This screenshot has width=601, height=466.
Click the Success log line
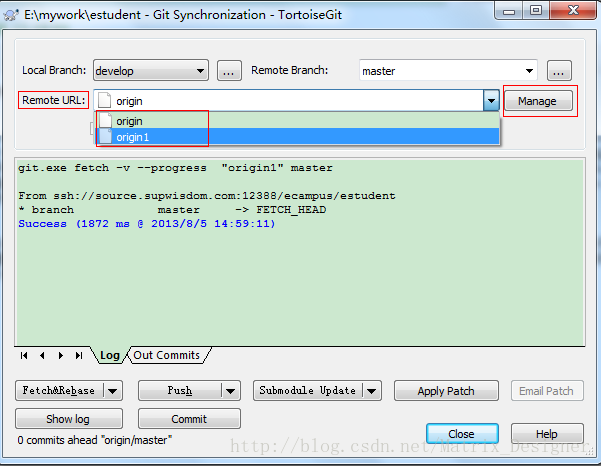coord(146,224)
